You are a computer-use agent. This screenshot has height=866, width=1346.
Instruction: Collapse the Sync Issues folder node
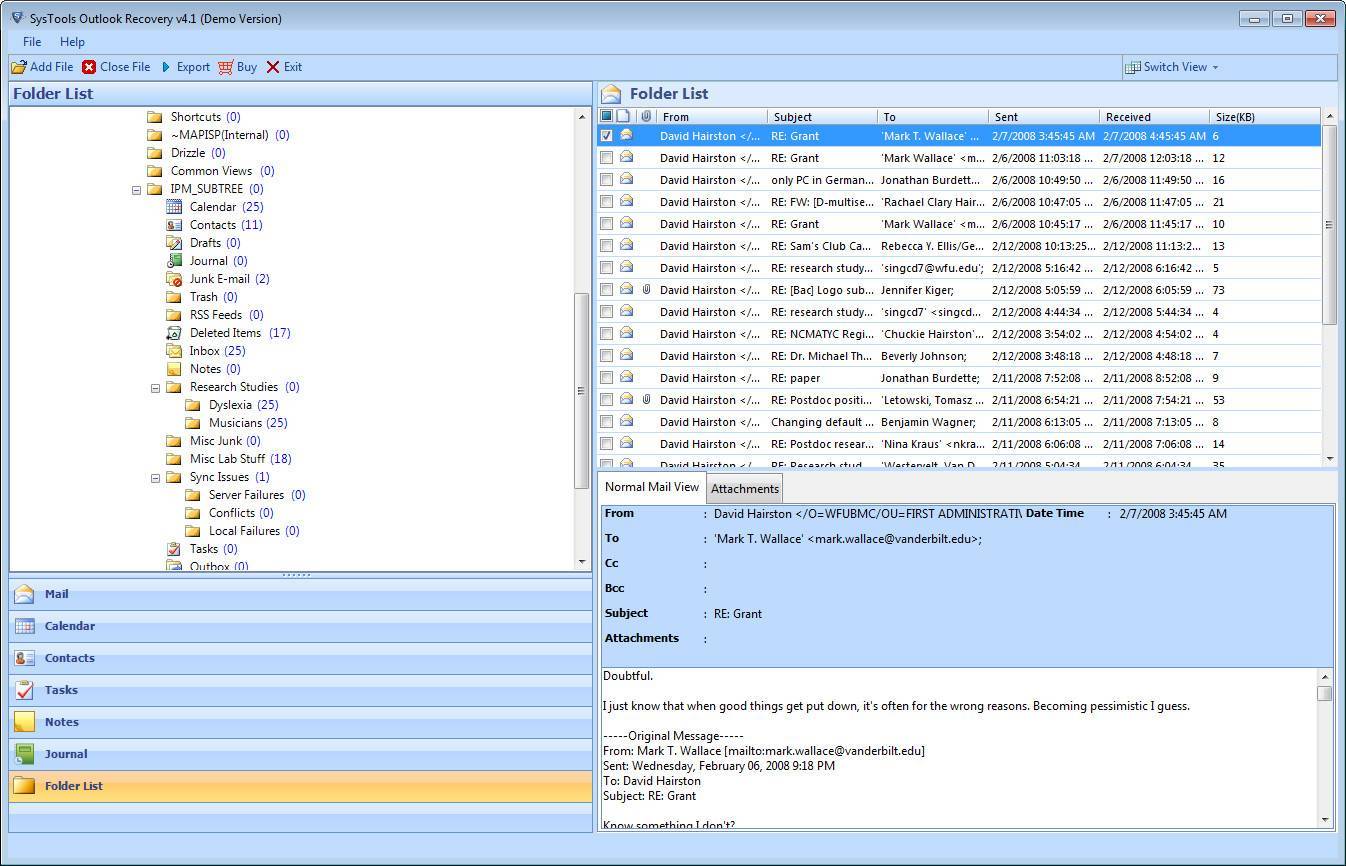click(155, 477)
